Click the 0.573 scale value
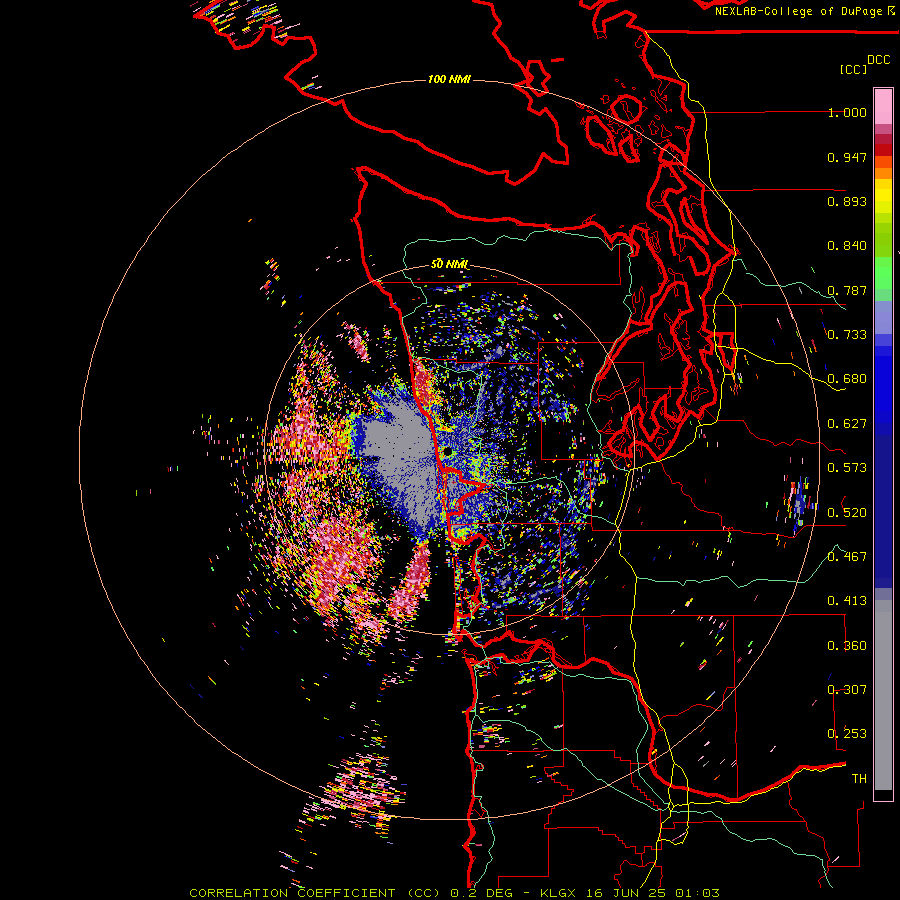Screen dimensions: 900x900 tap(847, 468)
